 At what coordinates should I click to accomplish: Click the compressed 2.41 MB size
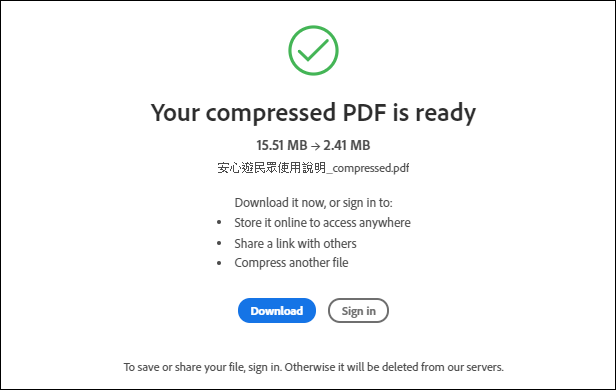(346, 145)
